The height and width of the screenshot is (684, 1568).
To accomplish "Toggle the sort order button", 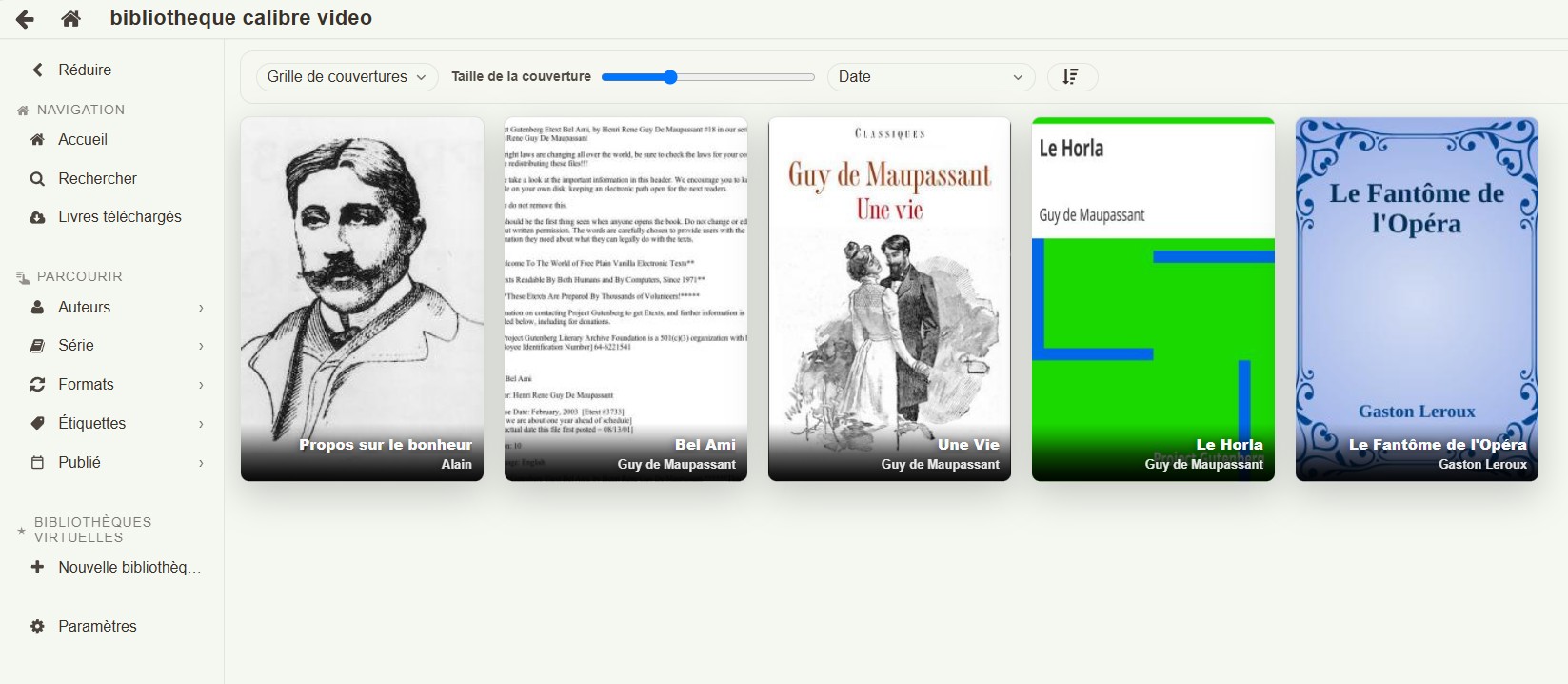I will click(1072, 77).
